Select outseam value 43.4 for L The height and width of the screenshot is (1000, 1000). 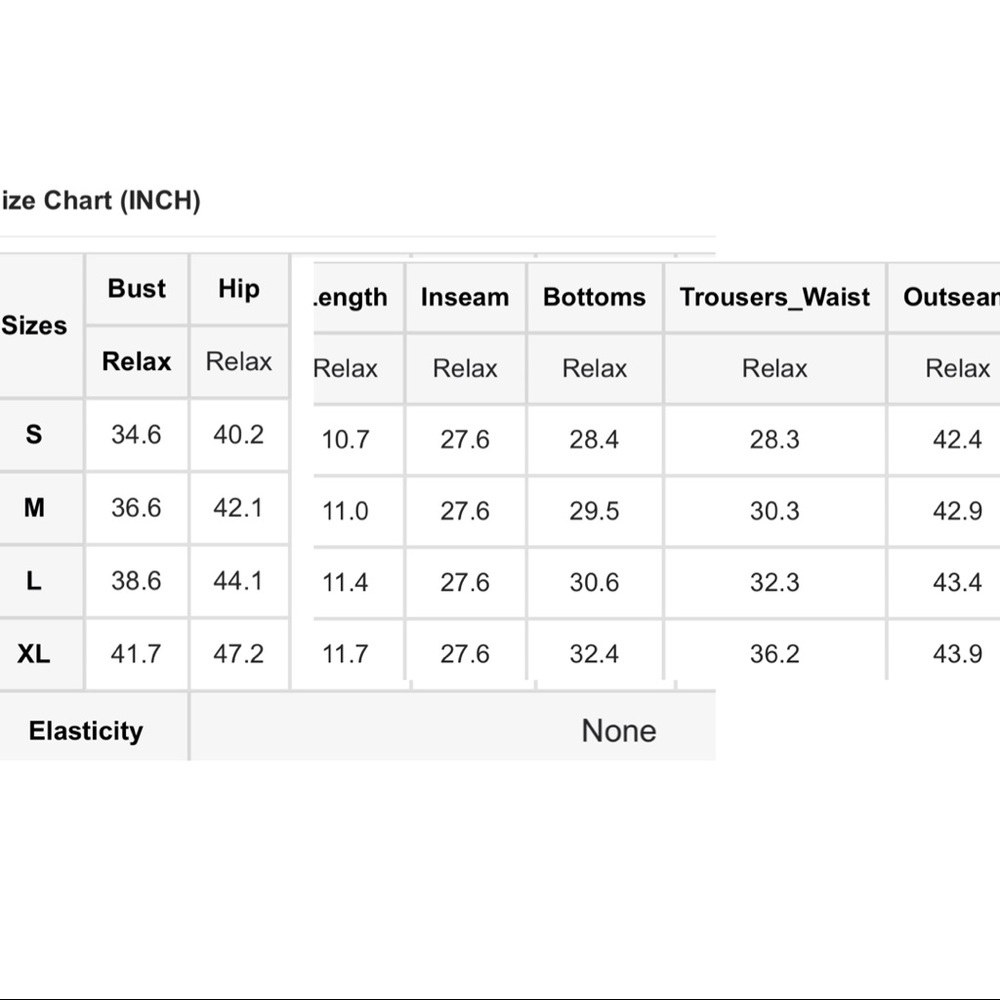click(957, 582)
